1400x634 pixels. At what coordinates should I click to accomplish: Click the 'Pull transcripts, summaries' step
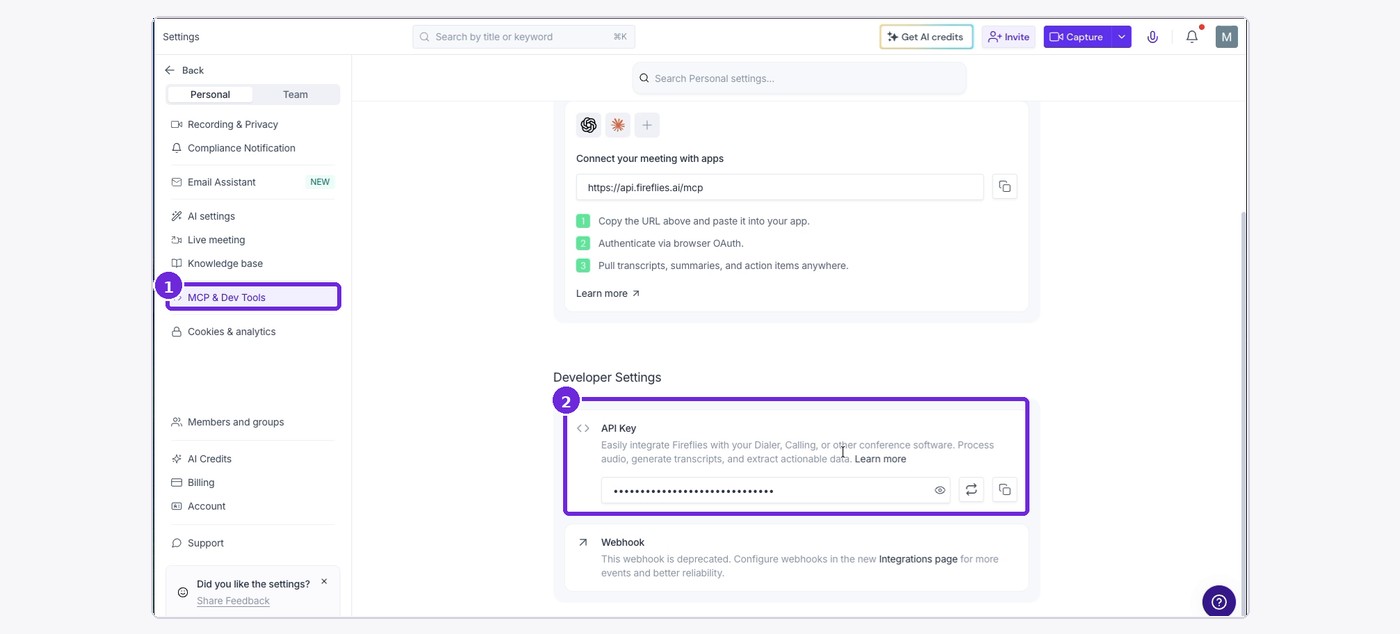[723, 266]
